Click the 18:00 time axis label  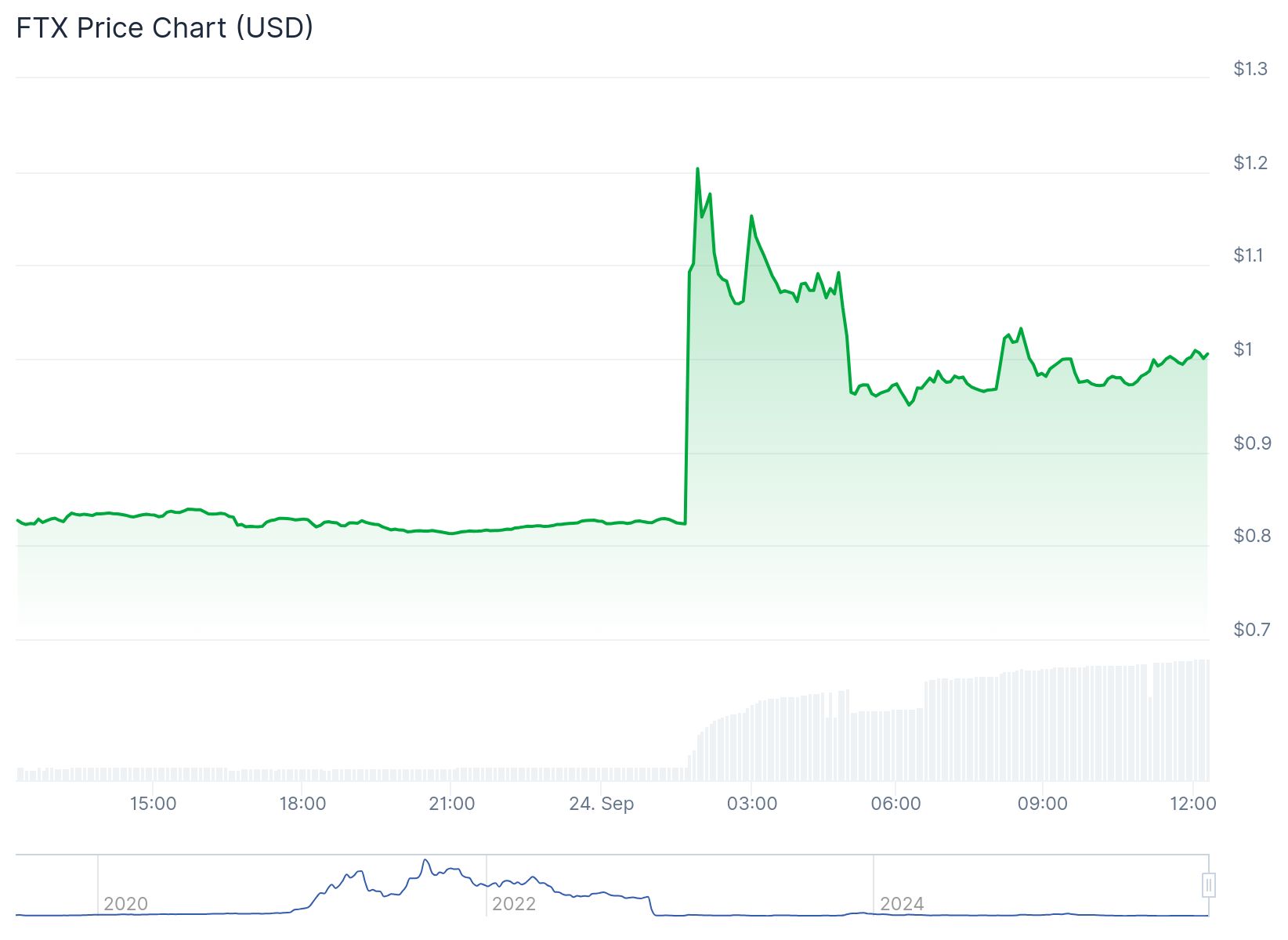pos(302,804)
